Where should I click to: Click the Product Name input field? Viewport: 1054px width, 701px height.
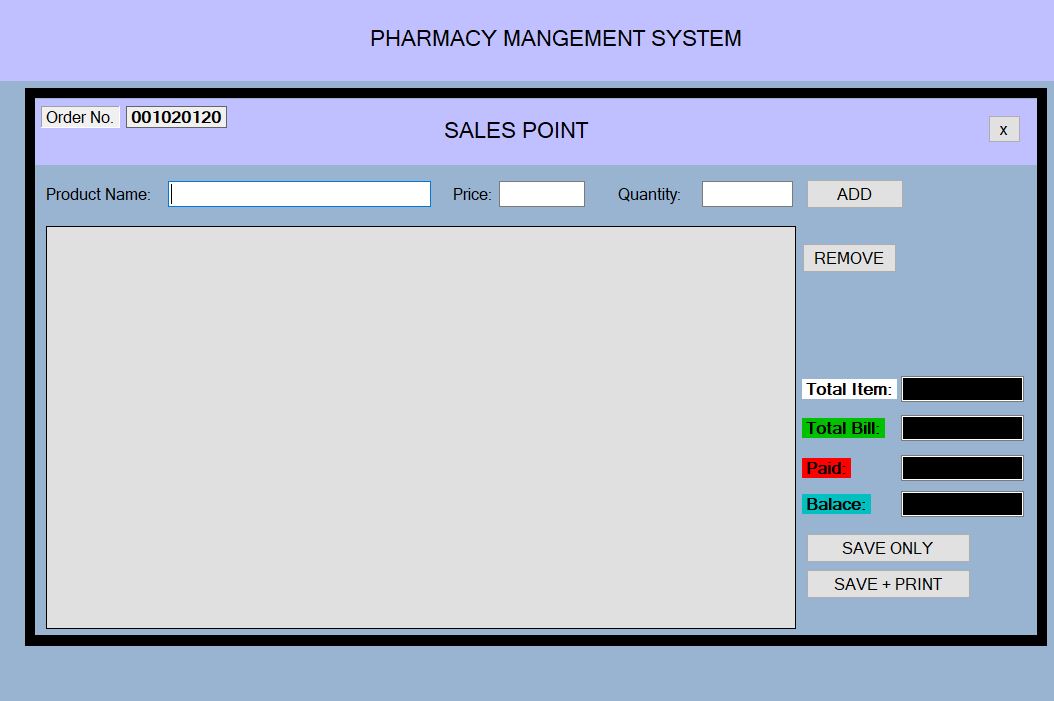click(x=299, y=194)
